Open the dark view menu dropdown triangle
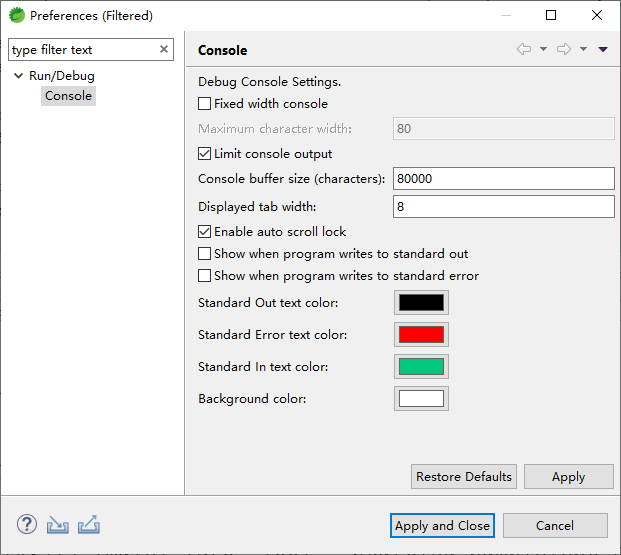This screenshot has width=621, height=555. [603, 50]
